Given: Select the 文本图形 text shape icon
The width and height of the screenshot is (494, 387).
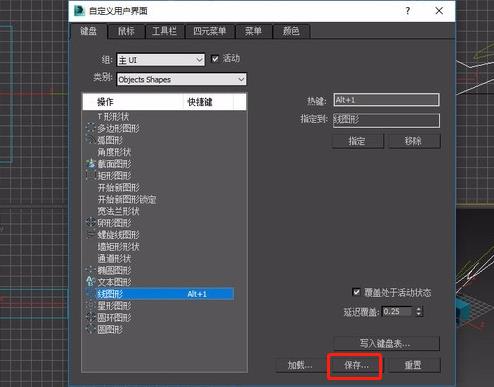Looking at the screenshot, I should [x=90, y=282].
